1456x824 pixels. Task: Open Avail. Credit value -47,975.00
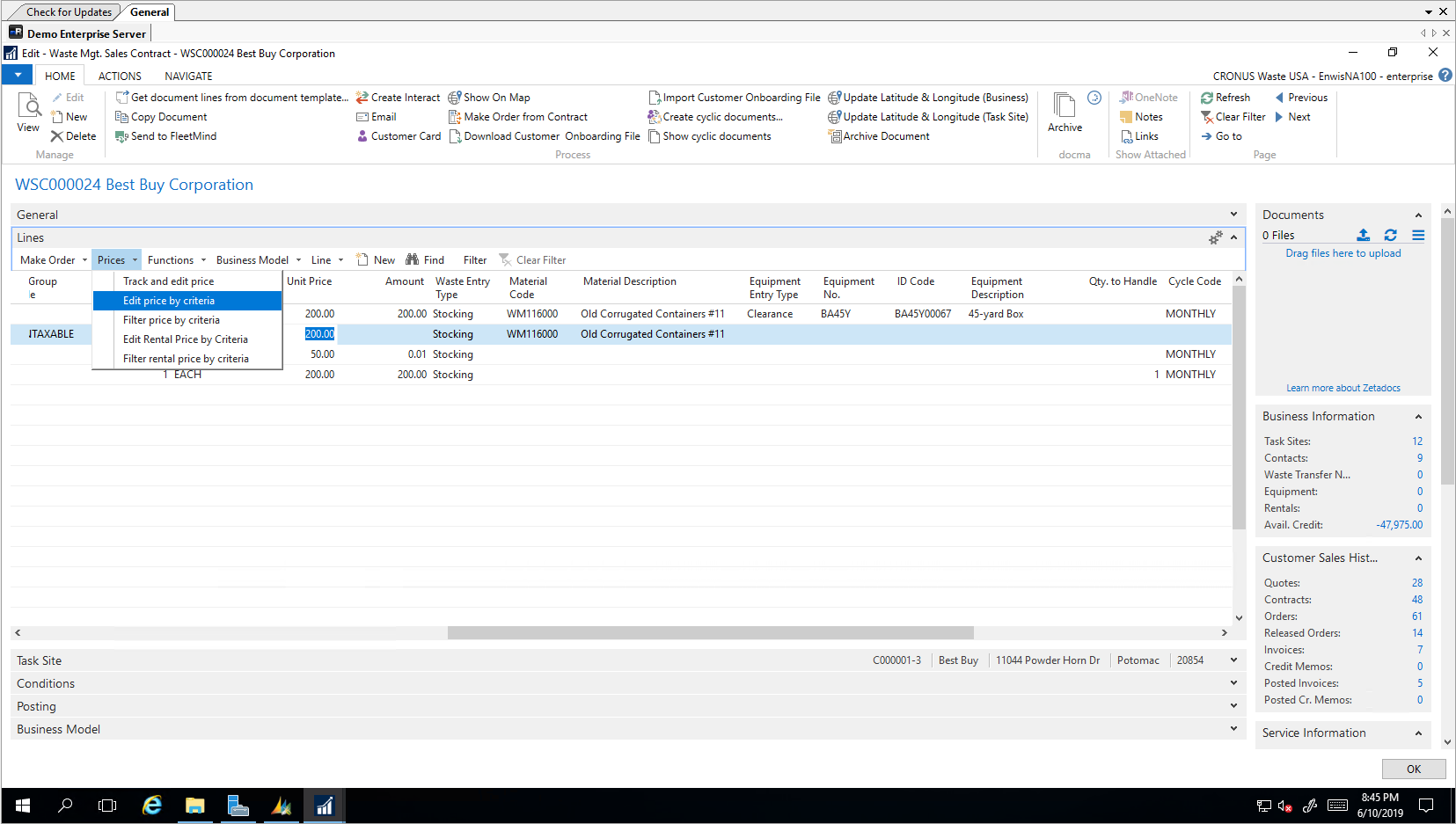[x=1399, y=525]
